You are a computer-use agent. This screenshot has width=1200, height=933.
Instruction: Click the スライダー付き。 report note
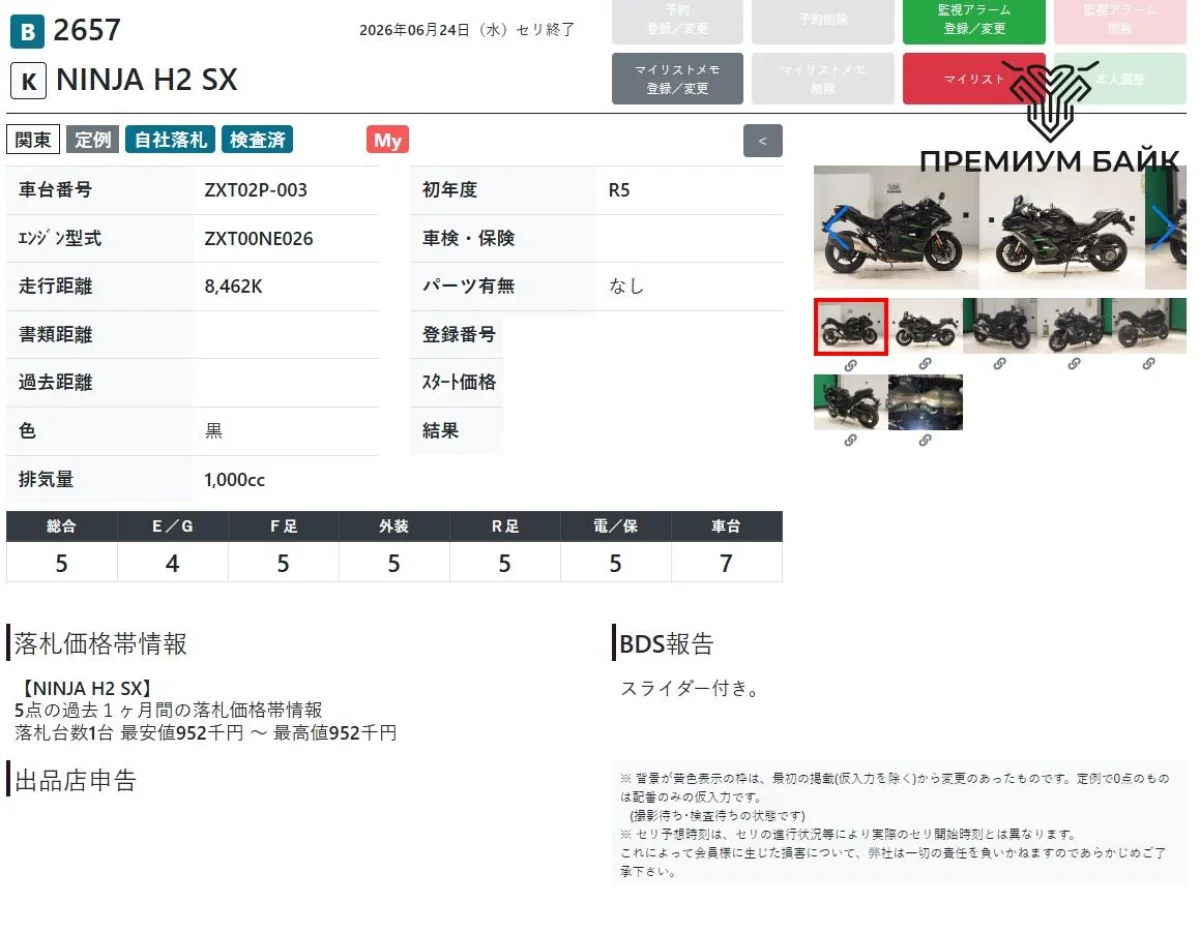[691, 689]
